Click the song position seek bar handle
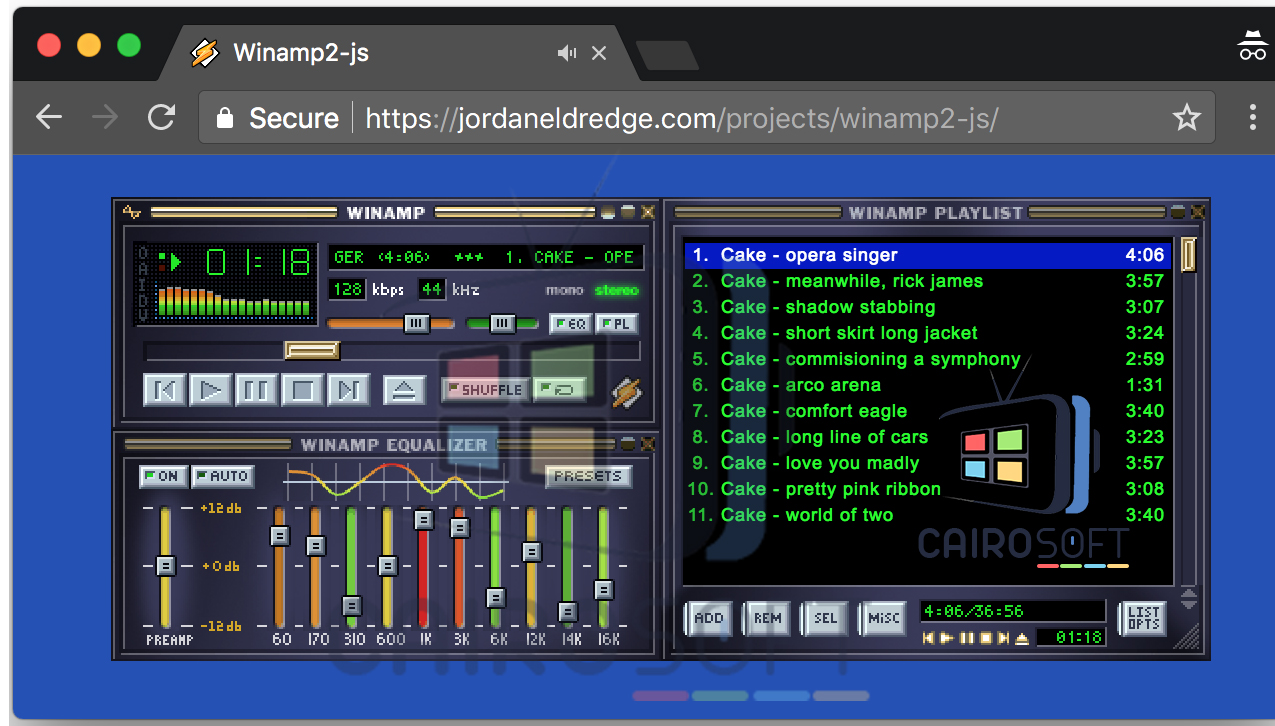 pos(312,351)
